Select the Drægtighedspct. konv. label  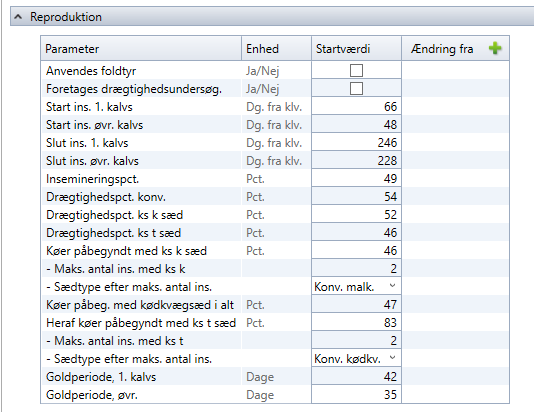(x=106, y=197)
